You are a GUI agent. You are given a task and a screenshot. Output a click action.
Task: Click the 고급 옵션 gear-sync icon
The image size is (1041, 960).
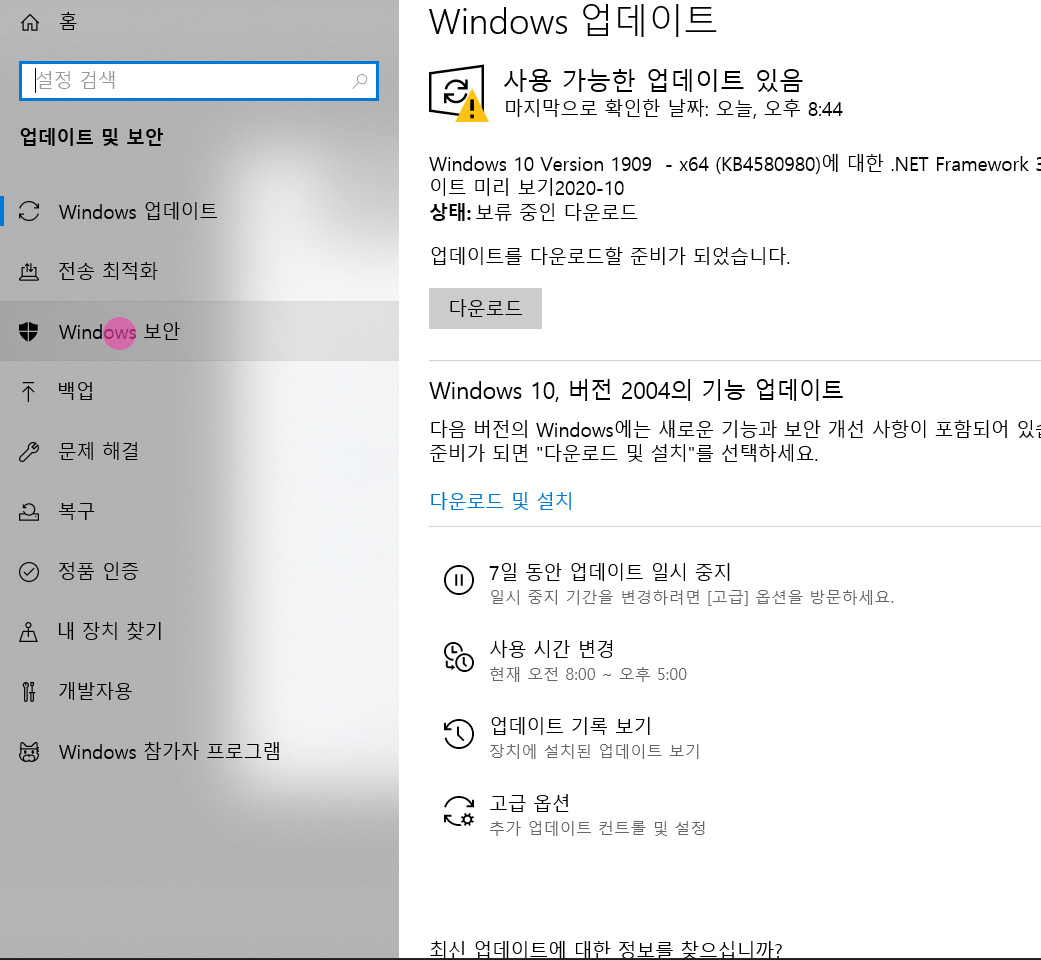(x=458, y=811)
